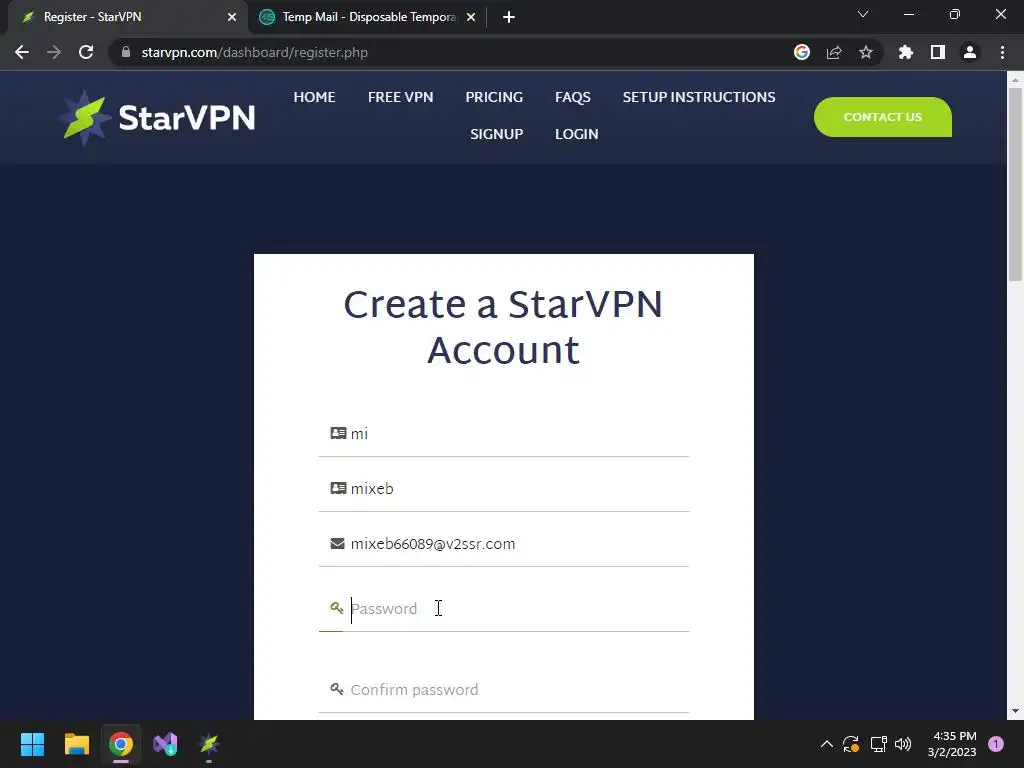Open HOME in navigation menu
This screenshot has width=1024, height=768.
pos(314,97)
